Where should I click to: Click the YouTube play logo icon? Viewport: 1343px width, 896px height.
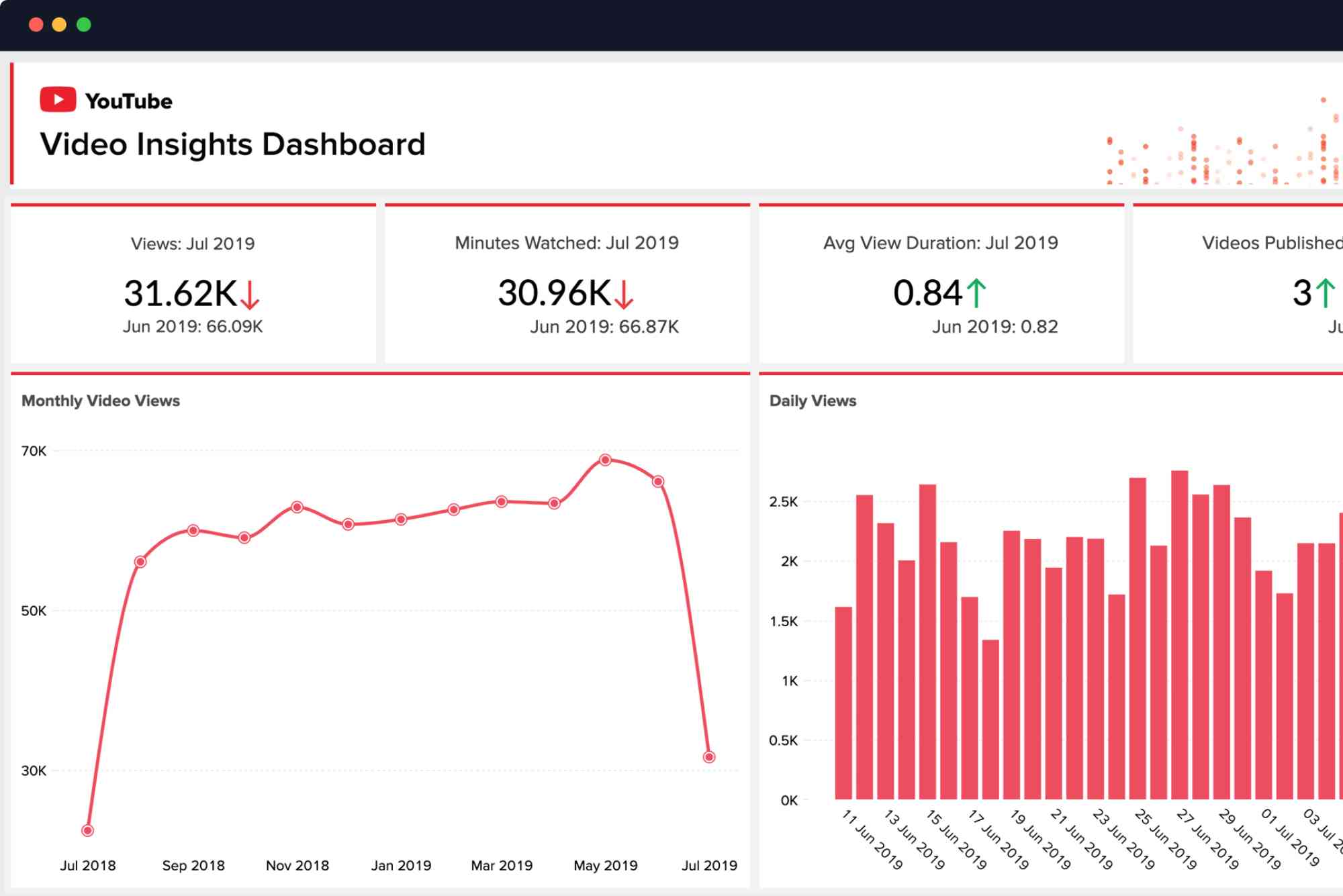coord(59,99)
